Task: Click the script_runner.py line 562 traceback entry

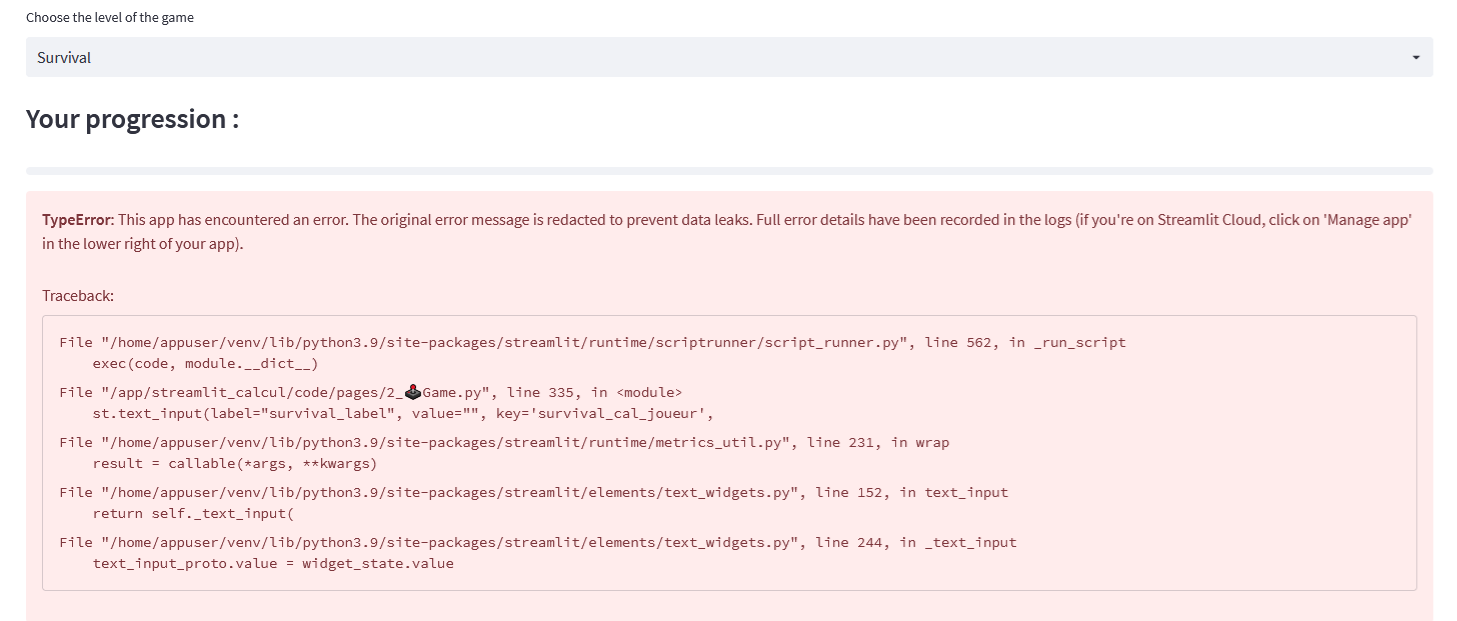Action: (592, 342)
